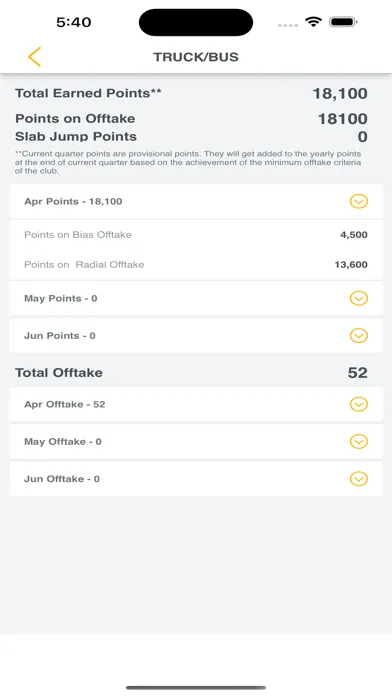Tap the Points on Bias Offtake entry
Image resolution: width=392 pixels, height=696 pixels.
[x=196, y=235]
